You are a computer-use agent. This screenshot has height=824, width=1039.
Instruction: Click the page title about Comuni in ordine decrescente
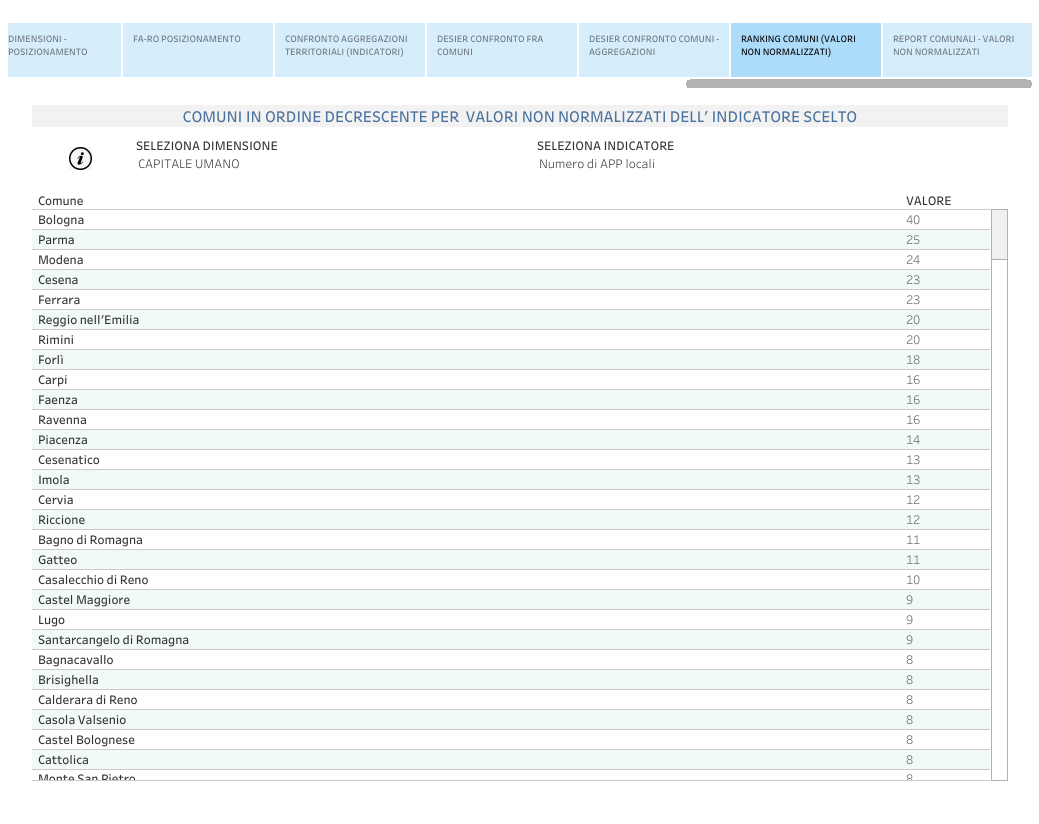(x=520, y=117)
